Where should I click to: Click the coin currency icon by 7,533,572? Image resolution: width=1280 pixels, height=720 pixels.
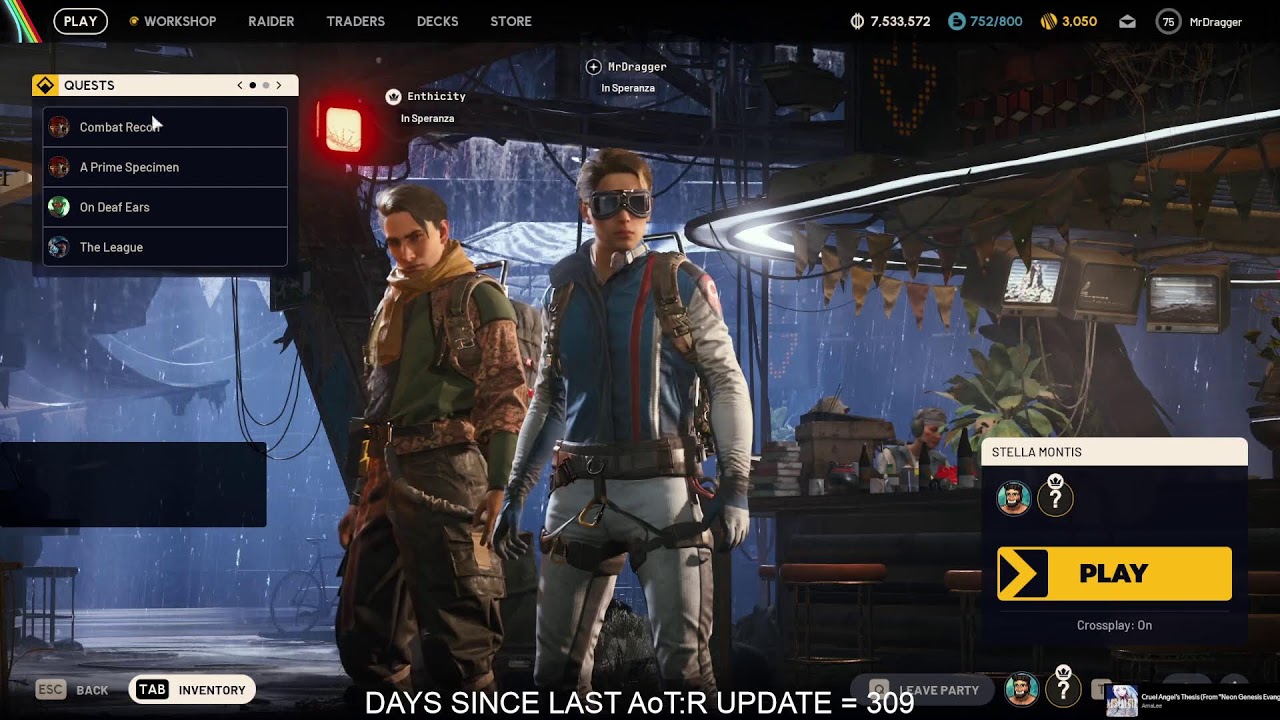click(x=857, y=21)
